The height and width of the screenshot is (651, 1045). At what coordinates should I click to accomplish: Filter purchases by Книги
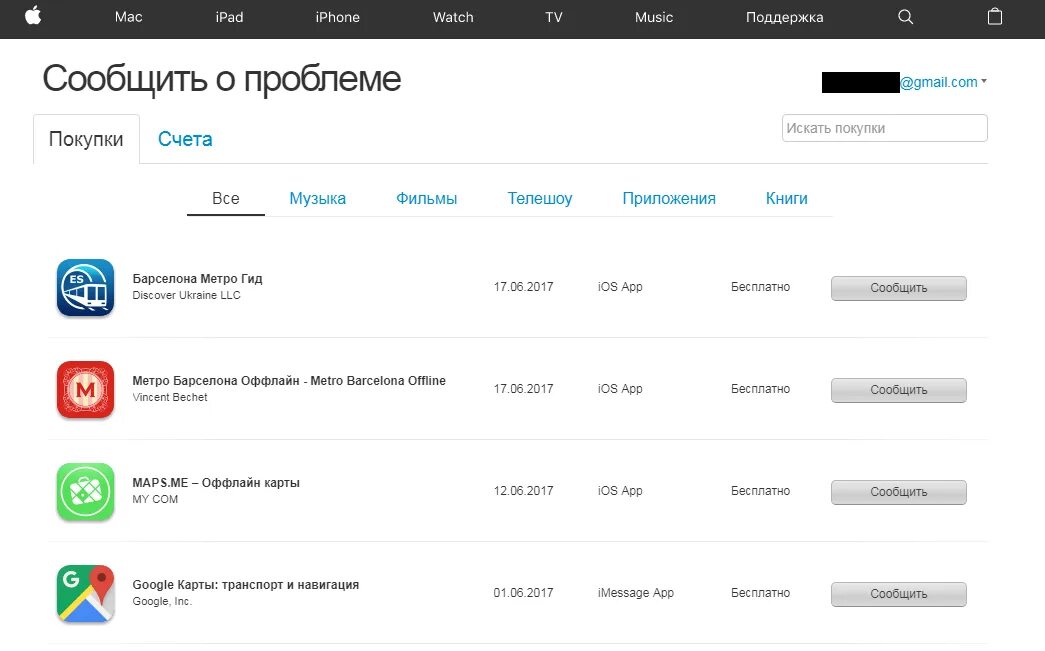(786, 199)
